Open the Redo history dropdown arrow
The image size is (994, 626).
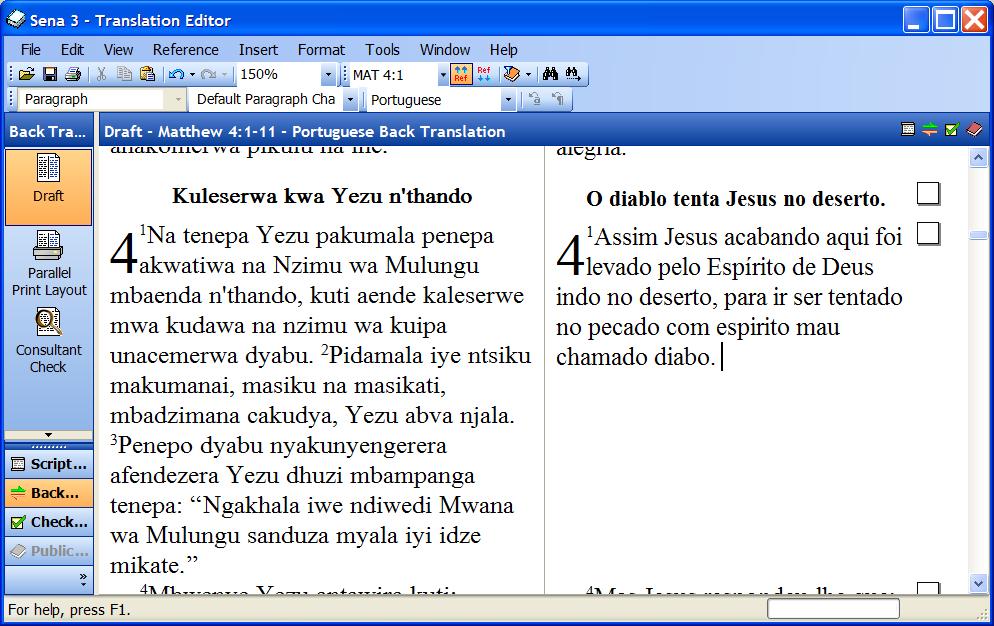pyautogui.click(x=224, y=75)
